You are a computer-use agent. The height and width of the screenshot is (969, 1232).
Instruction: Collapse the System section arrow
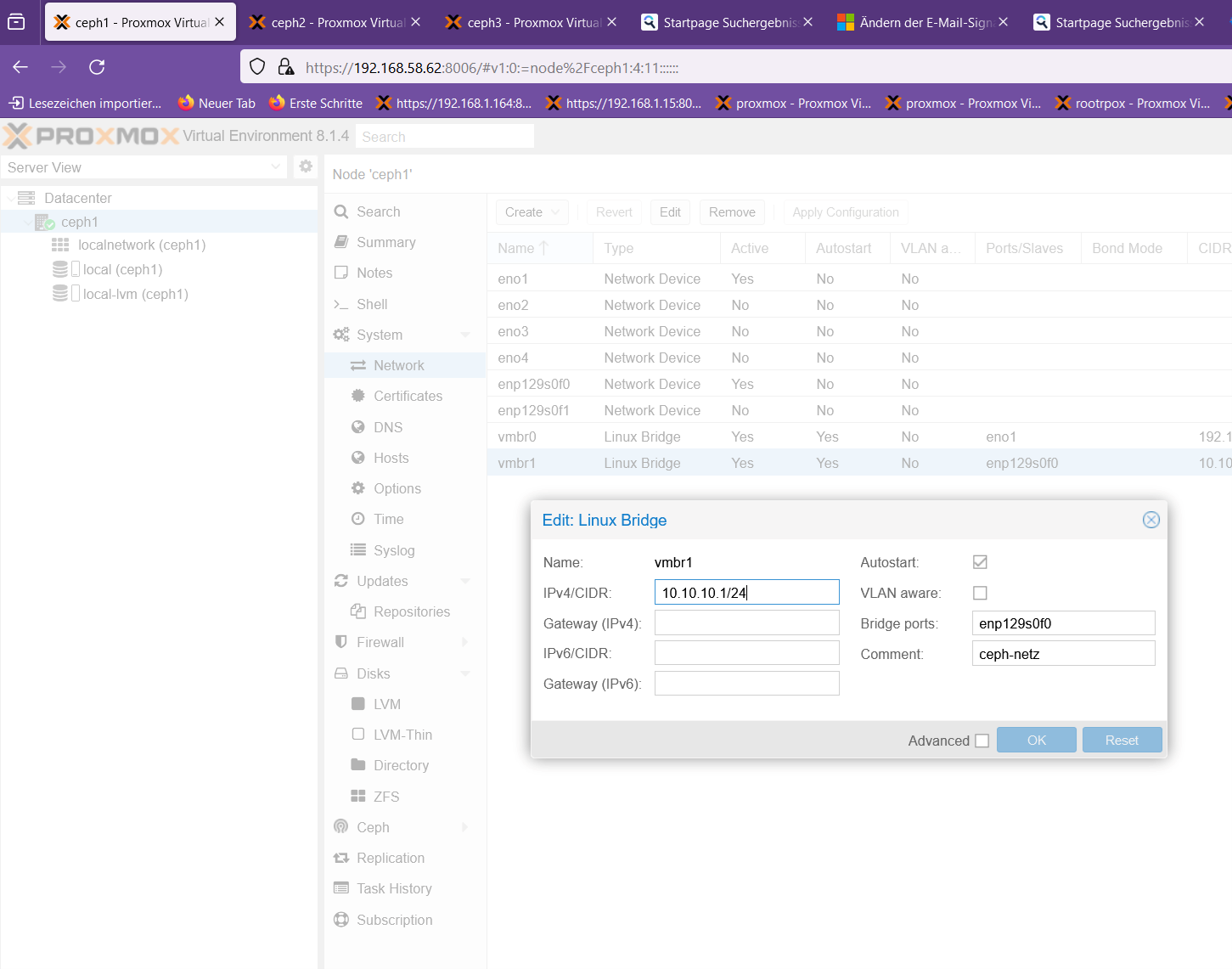pos(465,335)
